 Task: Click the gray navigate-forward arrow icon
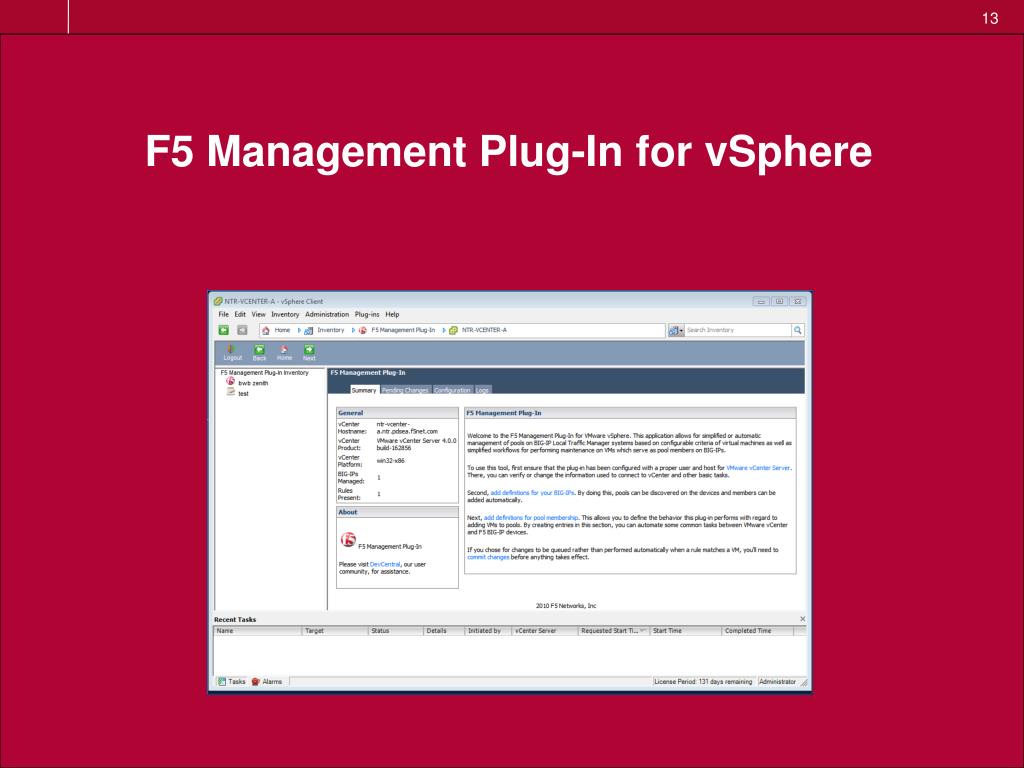click(x=242, y=330)
